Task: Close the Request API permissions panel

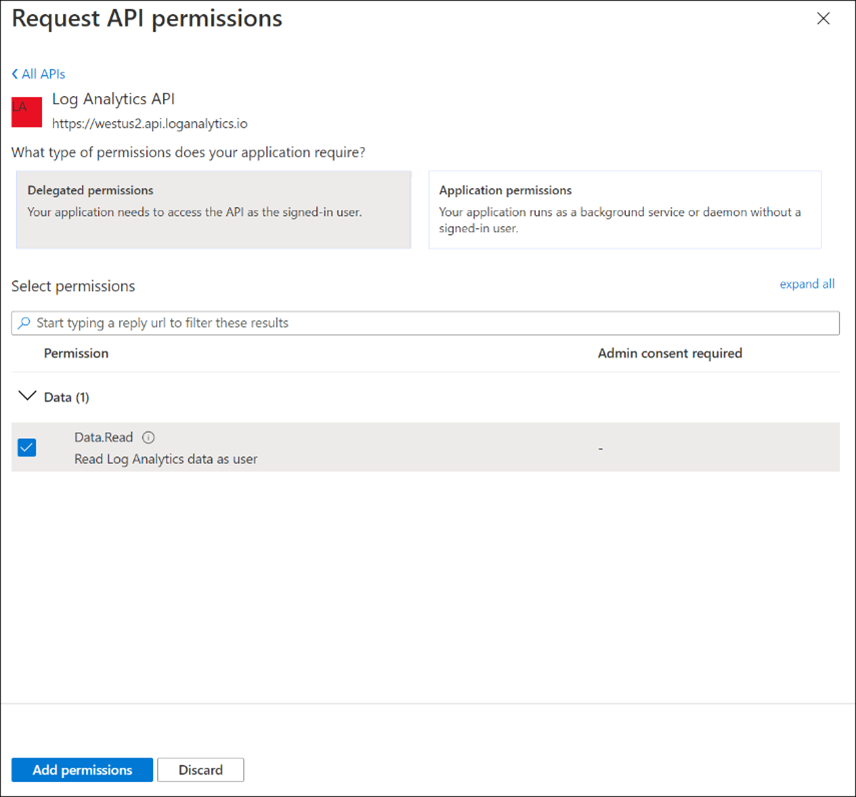Action: (823, 19)
